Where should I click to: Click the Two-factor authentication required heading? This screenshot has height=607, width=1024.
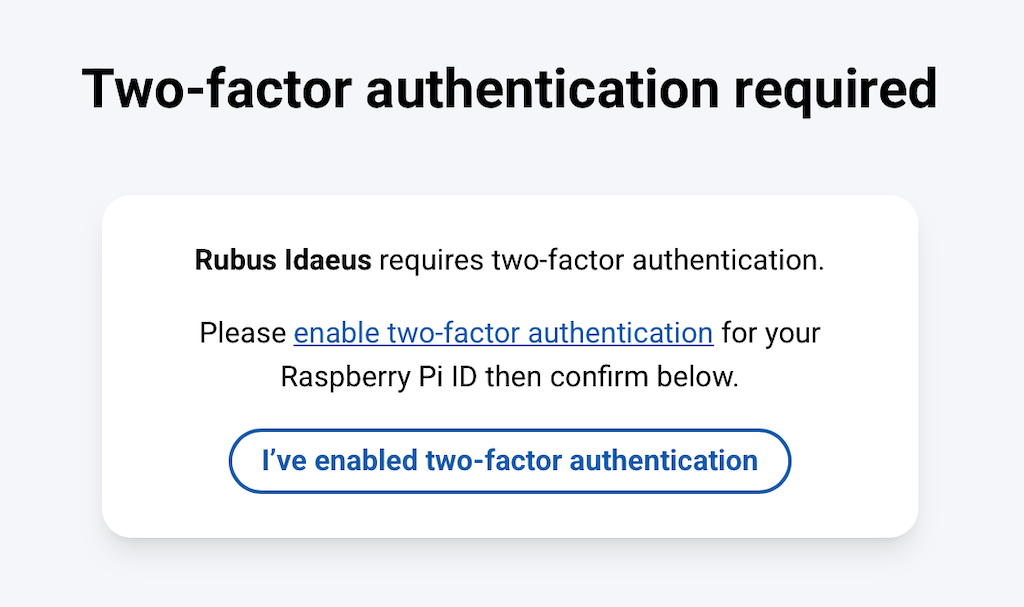[510, 88]
